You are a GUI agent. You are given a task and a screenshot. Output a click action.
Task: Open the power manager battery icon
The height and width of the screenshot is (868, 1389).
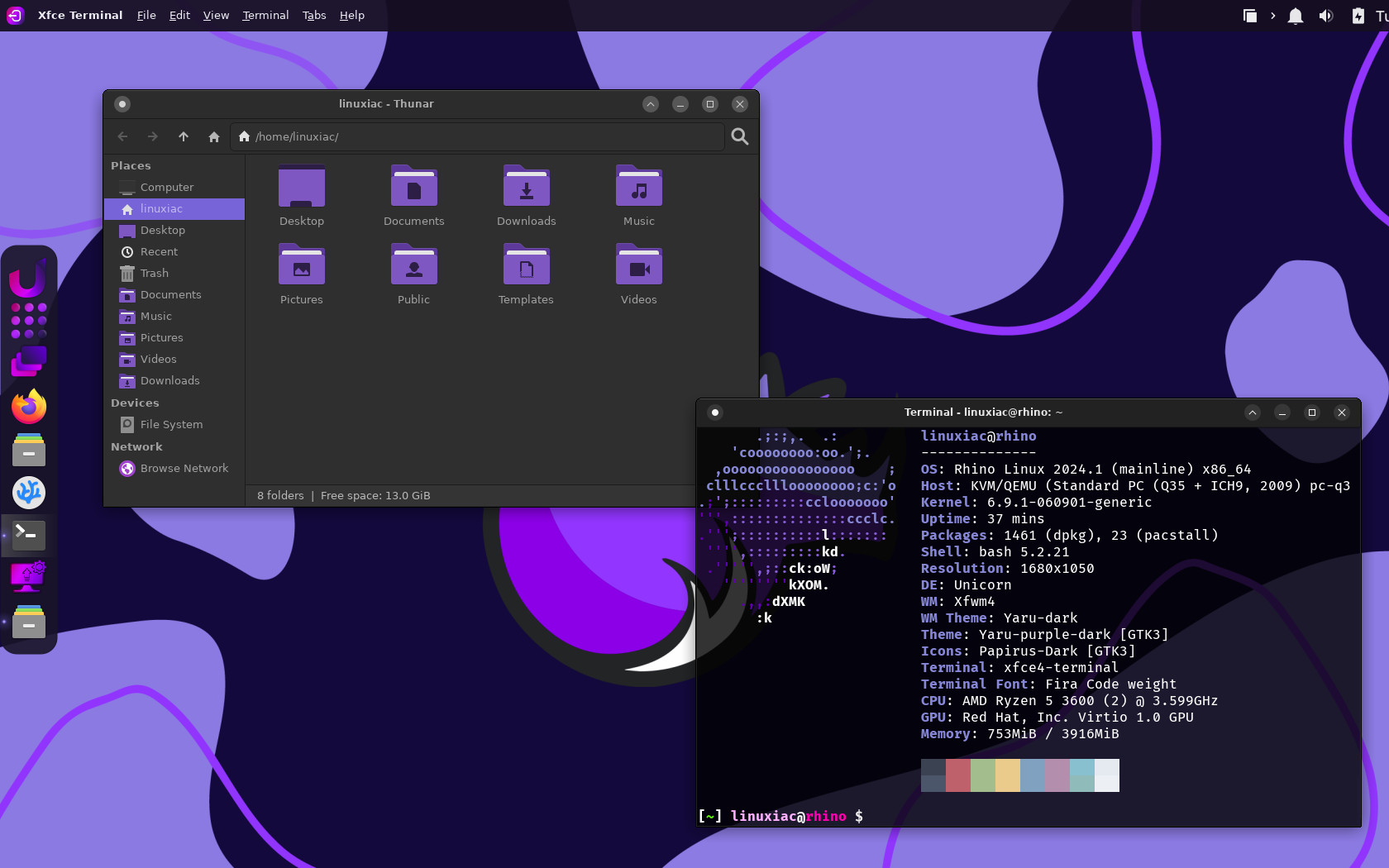click(x=1358, y=16)
